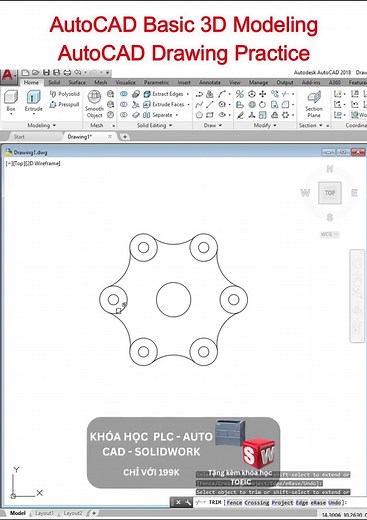Choose the Undo option in TRIM prompt
This screenshot has height=520, width=367.
tap(334, 502)
